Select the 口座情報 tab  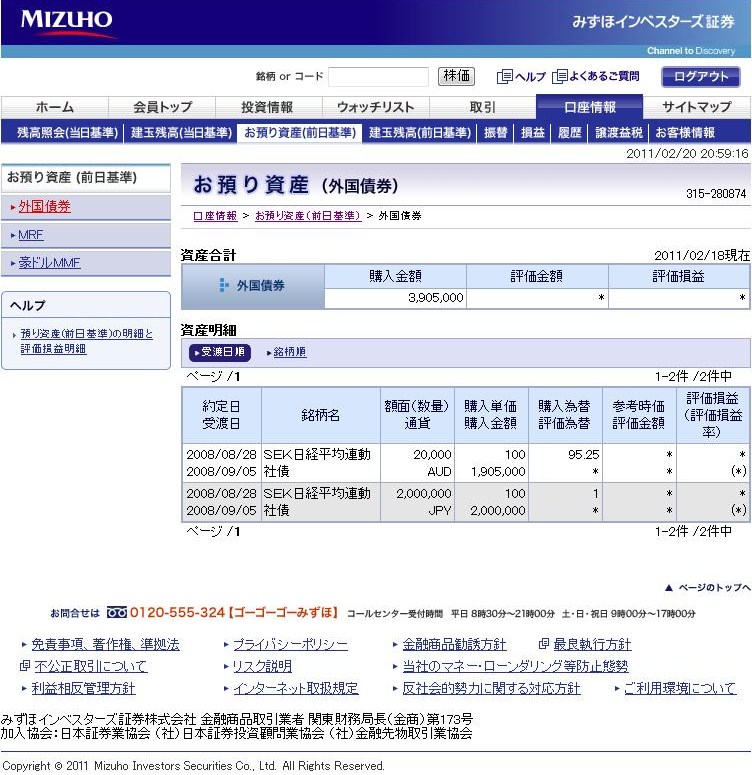589,107
